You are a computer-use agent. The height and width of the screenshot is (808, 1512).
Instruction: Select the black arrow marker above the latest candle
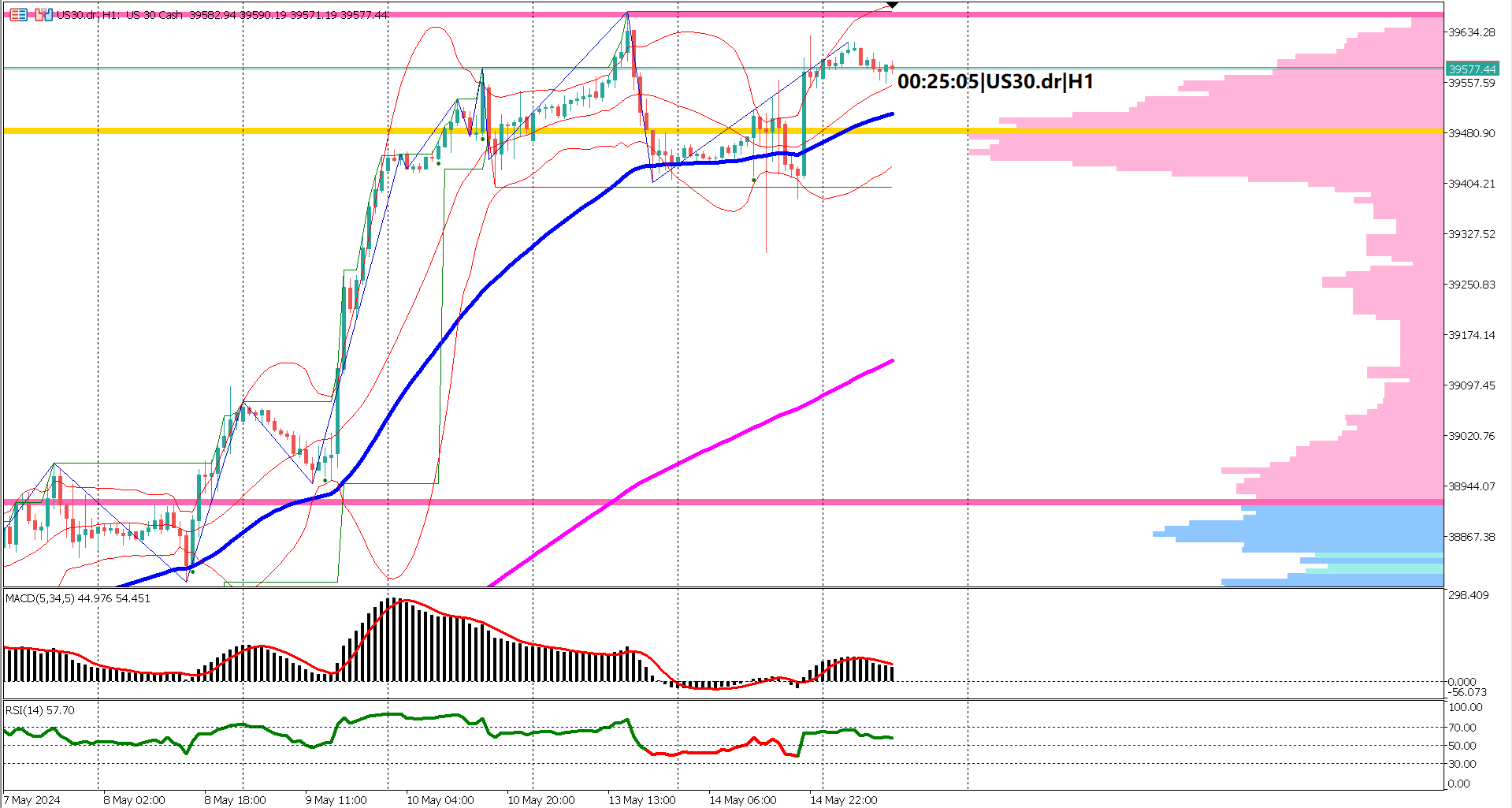point(890,6)
